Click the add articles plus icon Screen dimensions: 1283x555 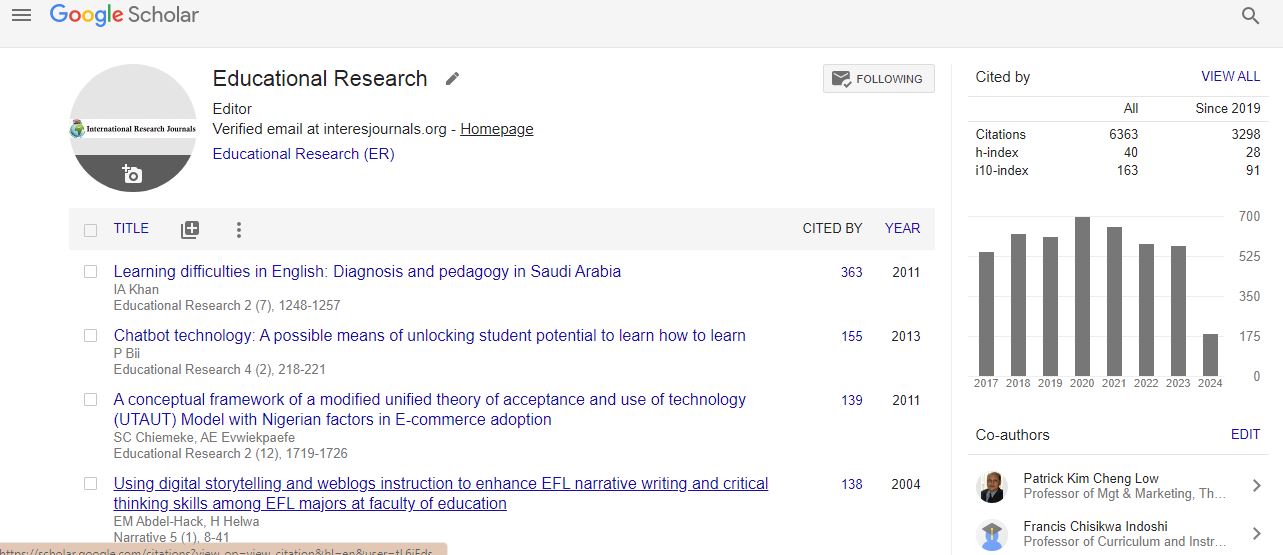click(x=190, y=230)
